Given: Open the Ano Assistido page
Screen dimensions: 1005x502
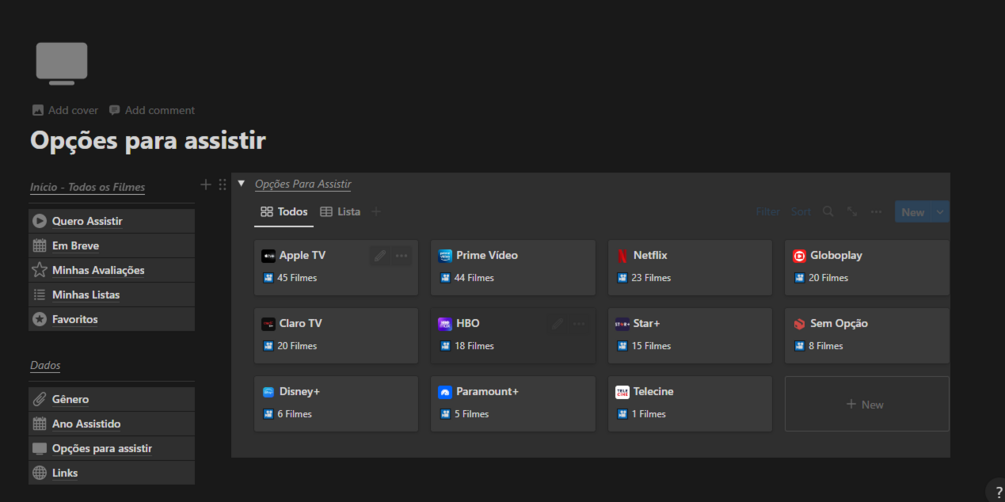Looking at the screenshot, I should 112,424.
